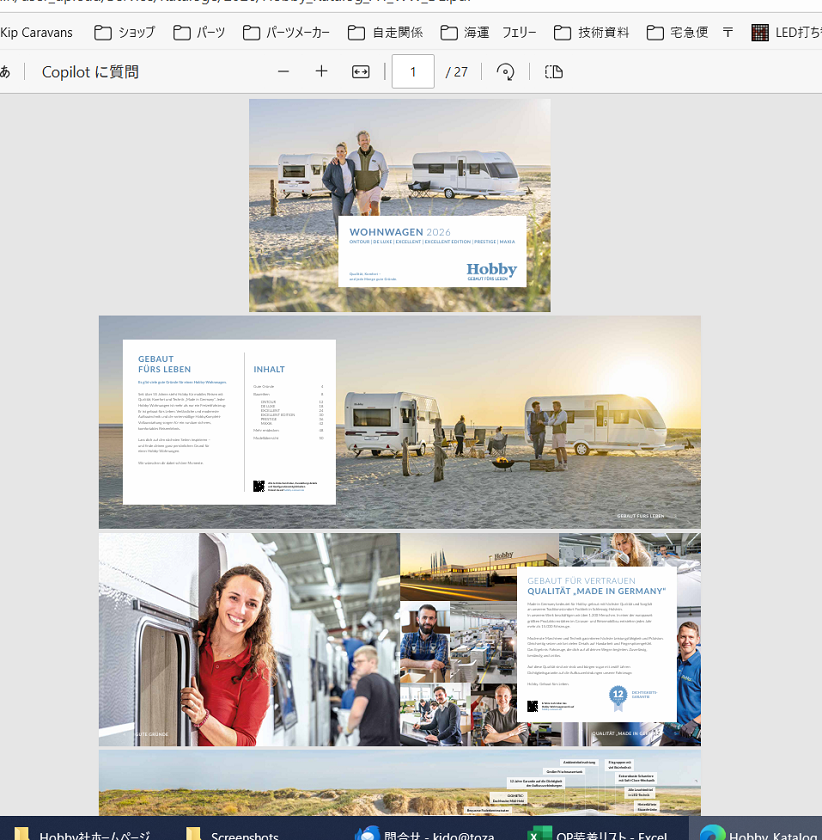Click the Hobby factory building photo

(x=479, y=566)
